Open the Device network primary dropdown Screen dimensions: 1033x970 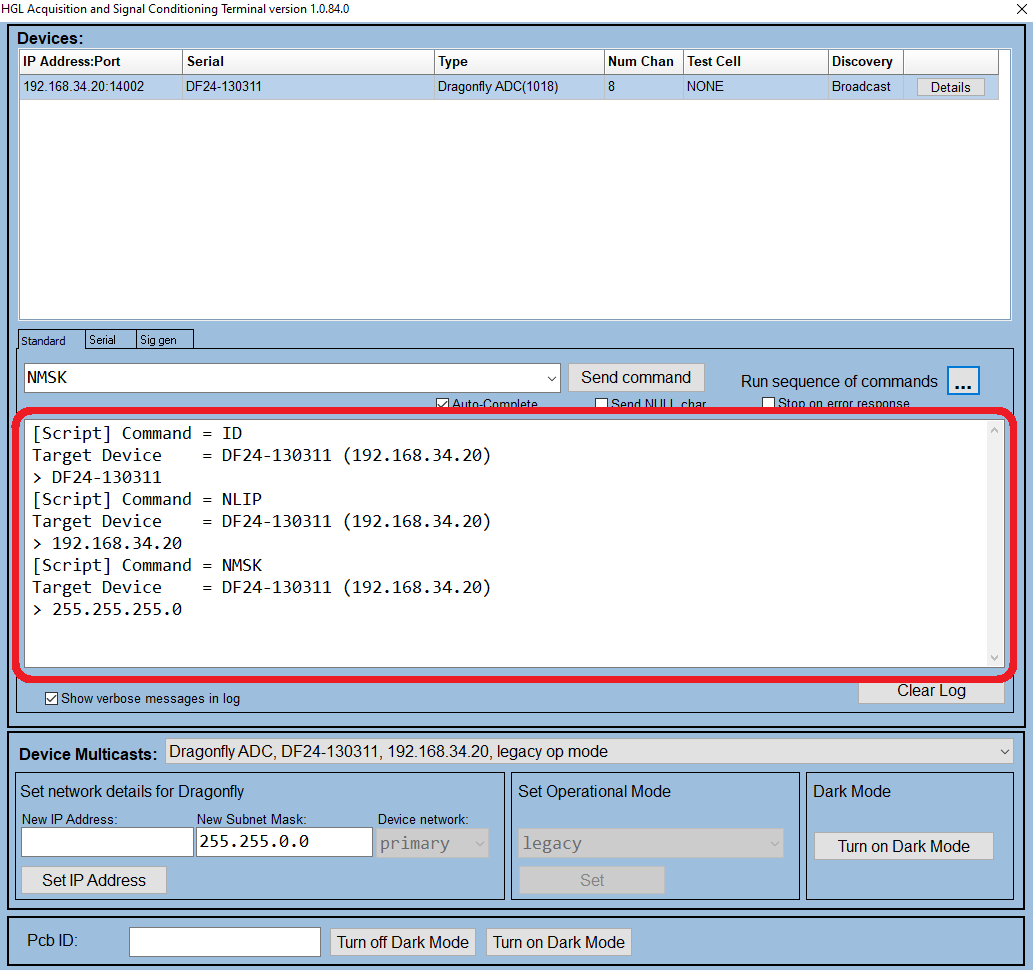pos(433,843)
